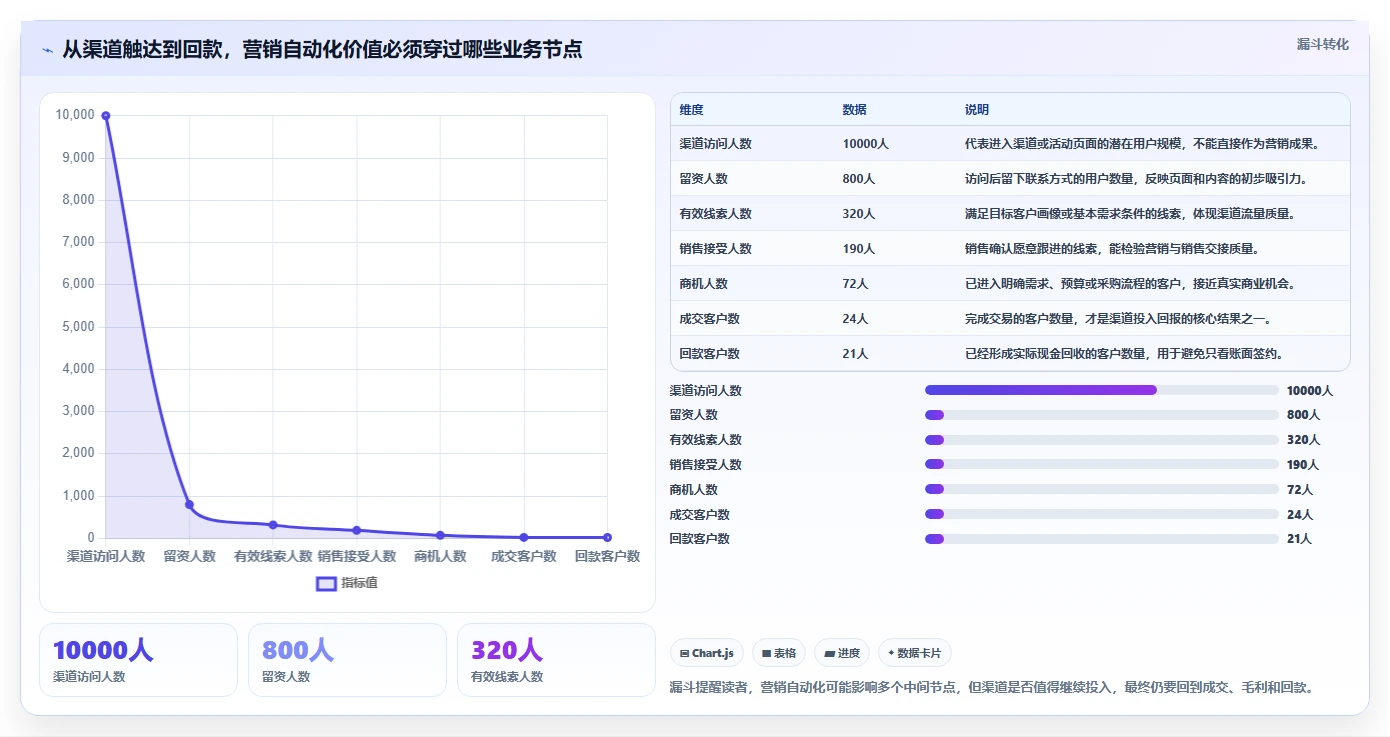Click the chart data point for 回款客户数
Screen dimensions: 1390x737
point(607,537)
